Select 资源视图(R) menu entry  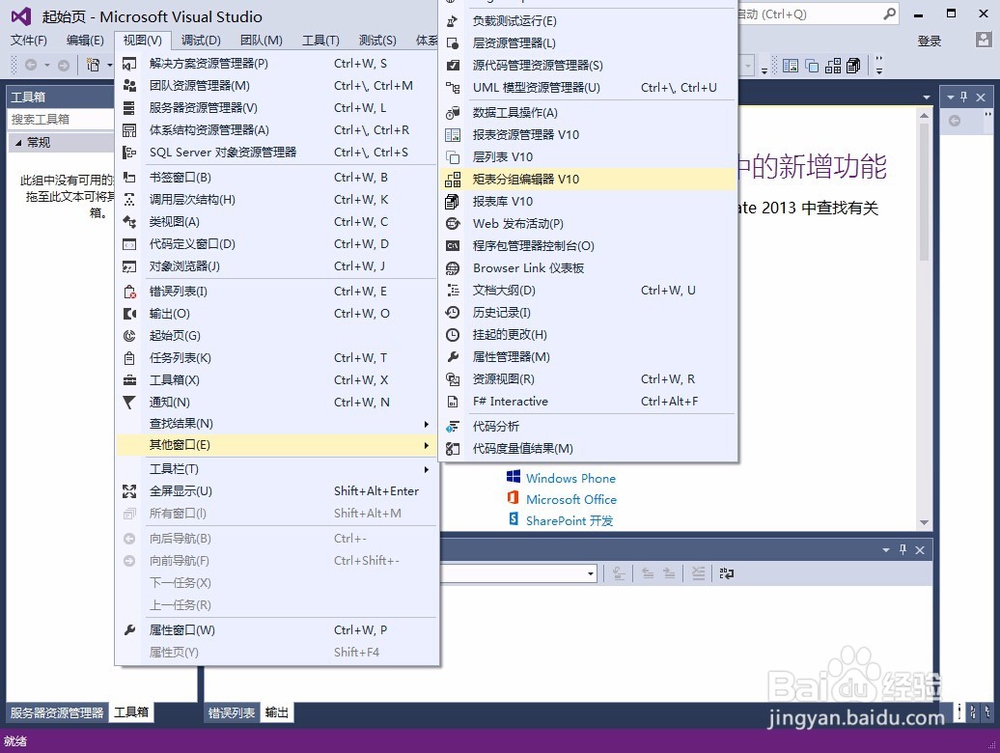pyautogui.click(x=587, y=379)
